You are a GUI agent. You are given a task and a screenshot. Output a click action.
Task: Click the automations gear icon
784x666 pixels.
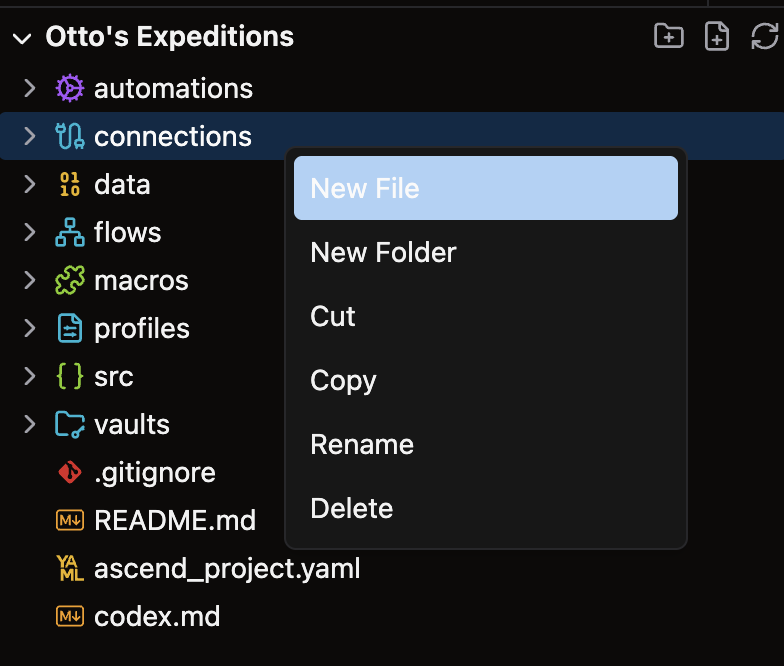[69, 89]
